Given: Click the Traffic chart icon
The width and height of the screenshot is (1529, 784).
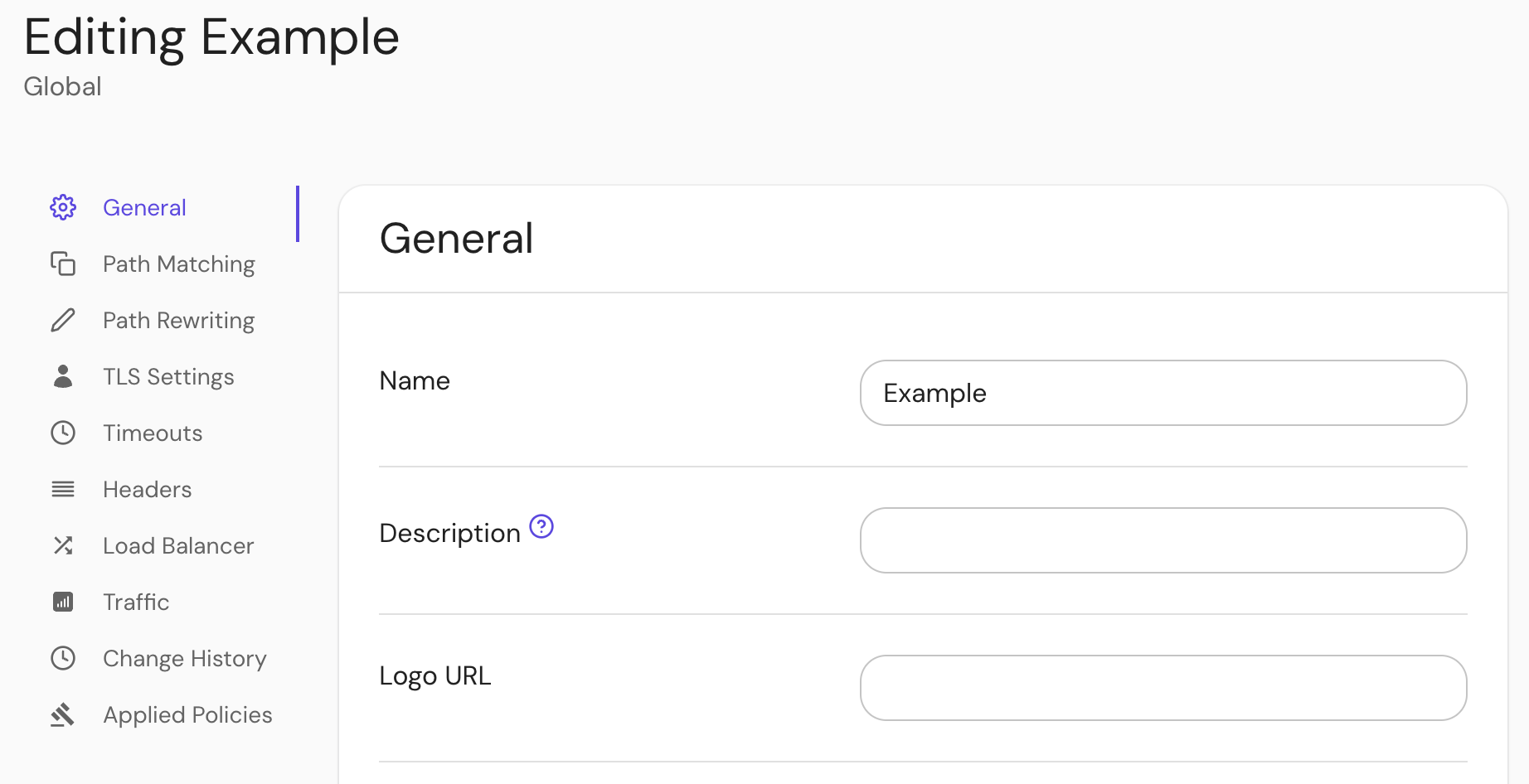Looking at the screenshot, I should click(x=63, y=602).
